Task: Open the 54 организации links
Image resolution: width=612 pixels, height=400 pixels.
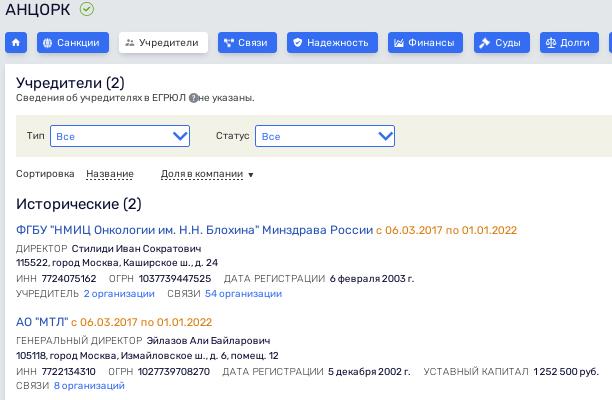Action: (243, 293)
